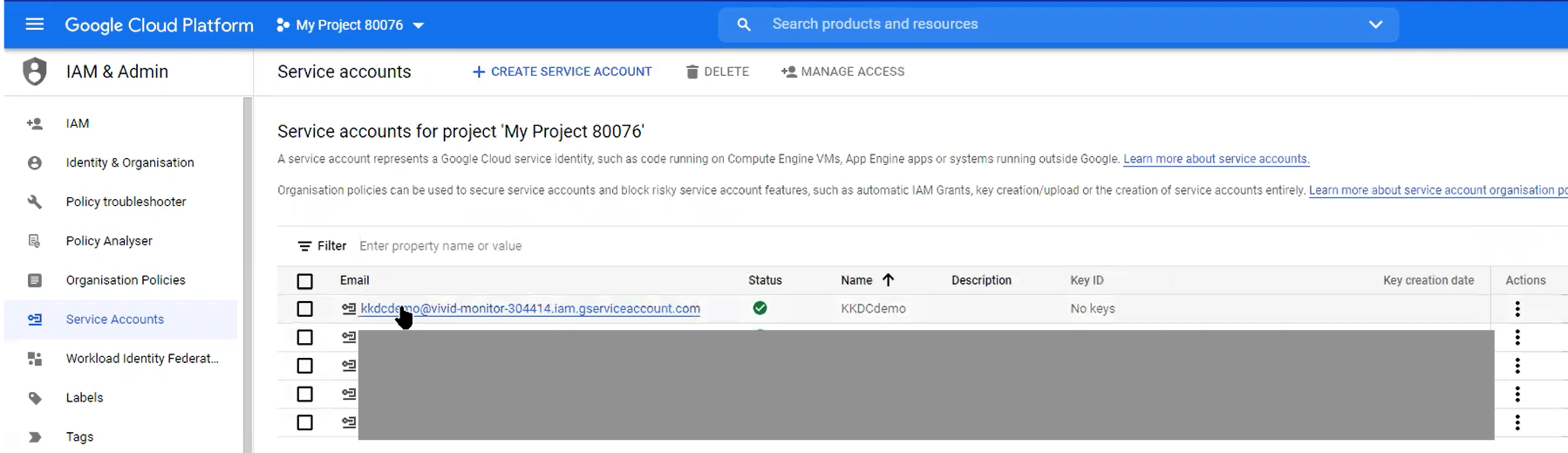Click the Identity & Organisation person icon
This screenshot has width=1568, height=453.
[x=35, y=163]
